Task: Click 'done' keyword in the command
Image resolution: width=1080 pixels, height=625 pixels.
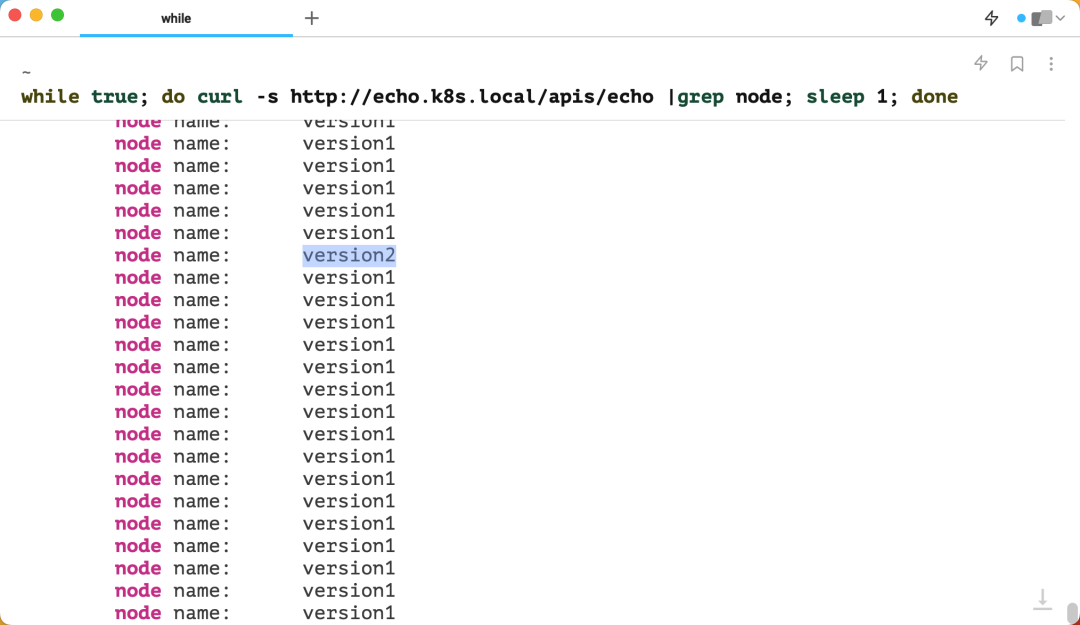Action: coord(935,96)
